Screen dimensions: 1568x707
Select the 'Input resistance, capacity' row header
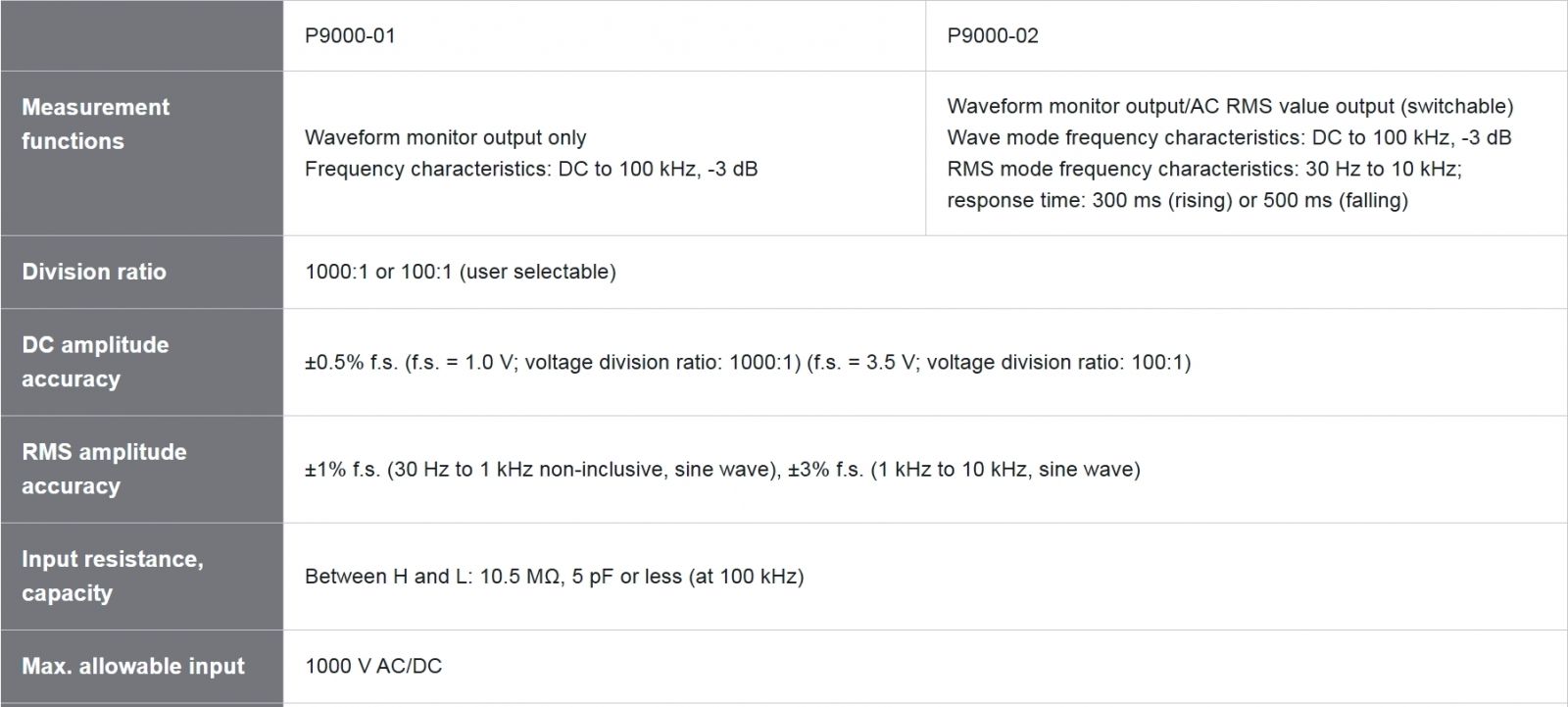click(x=112, y=576)
